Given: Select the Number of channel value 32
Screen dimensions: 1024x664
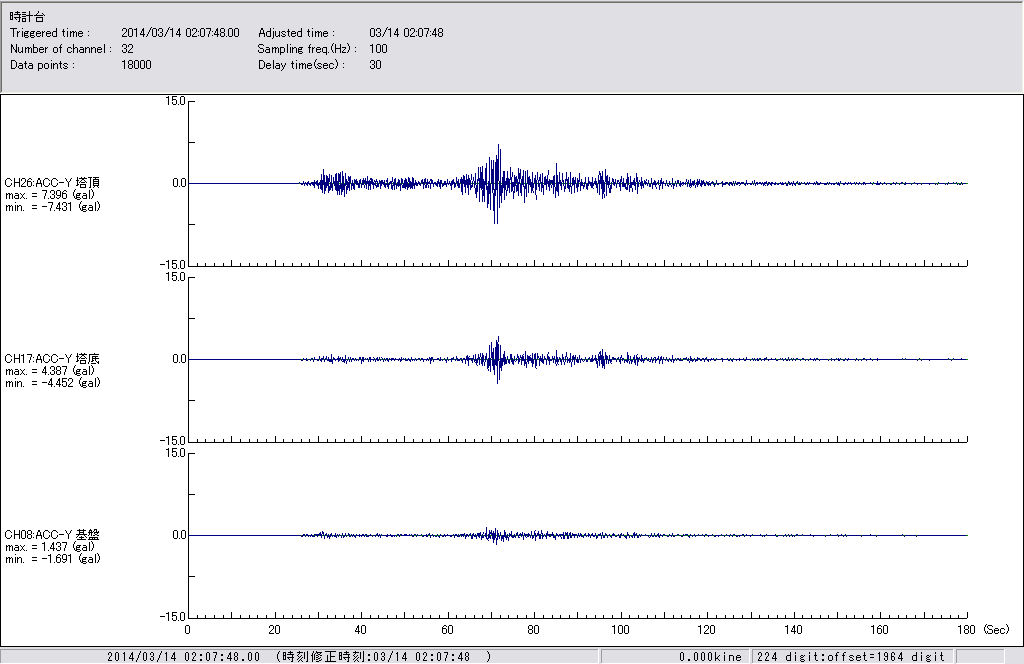Looking at the screenshot, I should (x=127, y=49).
